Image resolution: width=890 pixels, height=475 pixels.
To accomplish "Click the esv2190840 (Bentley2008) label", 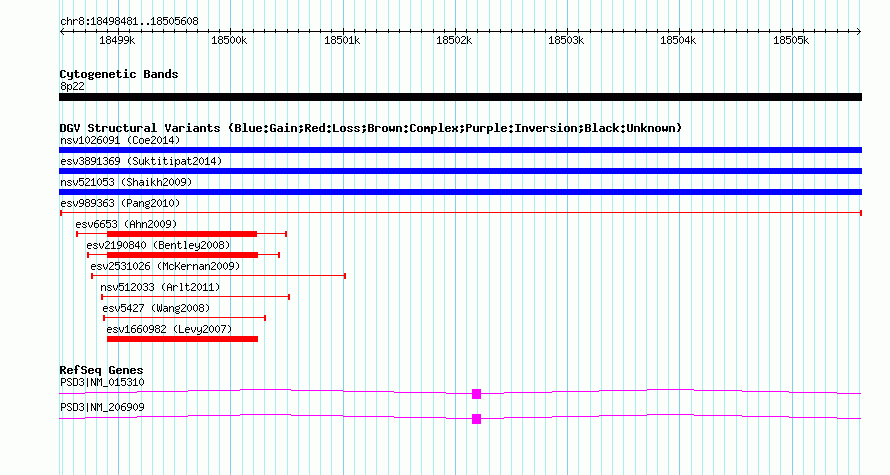I will pos(158,245).
